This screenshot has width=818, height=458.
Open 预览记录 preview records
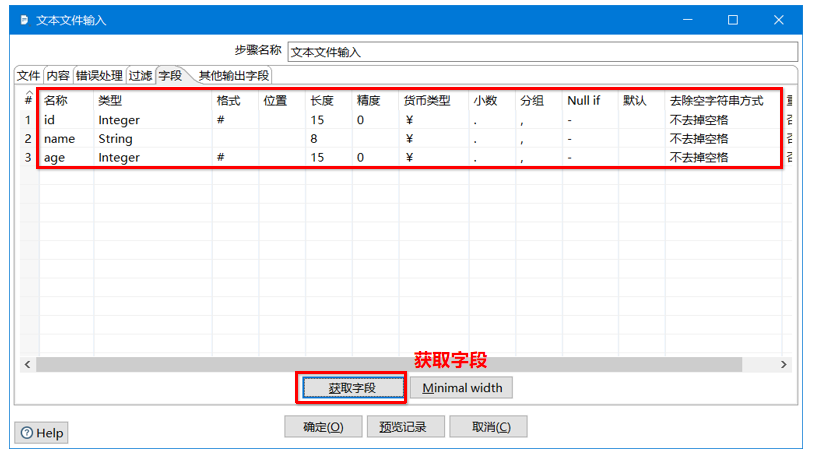(x=405, y=427)
